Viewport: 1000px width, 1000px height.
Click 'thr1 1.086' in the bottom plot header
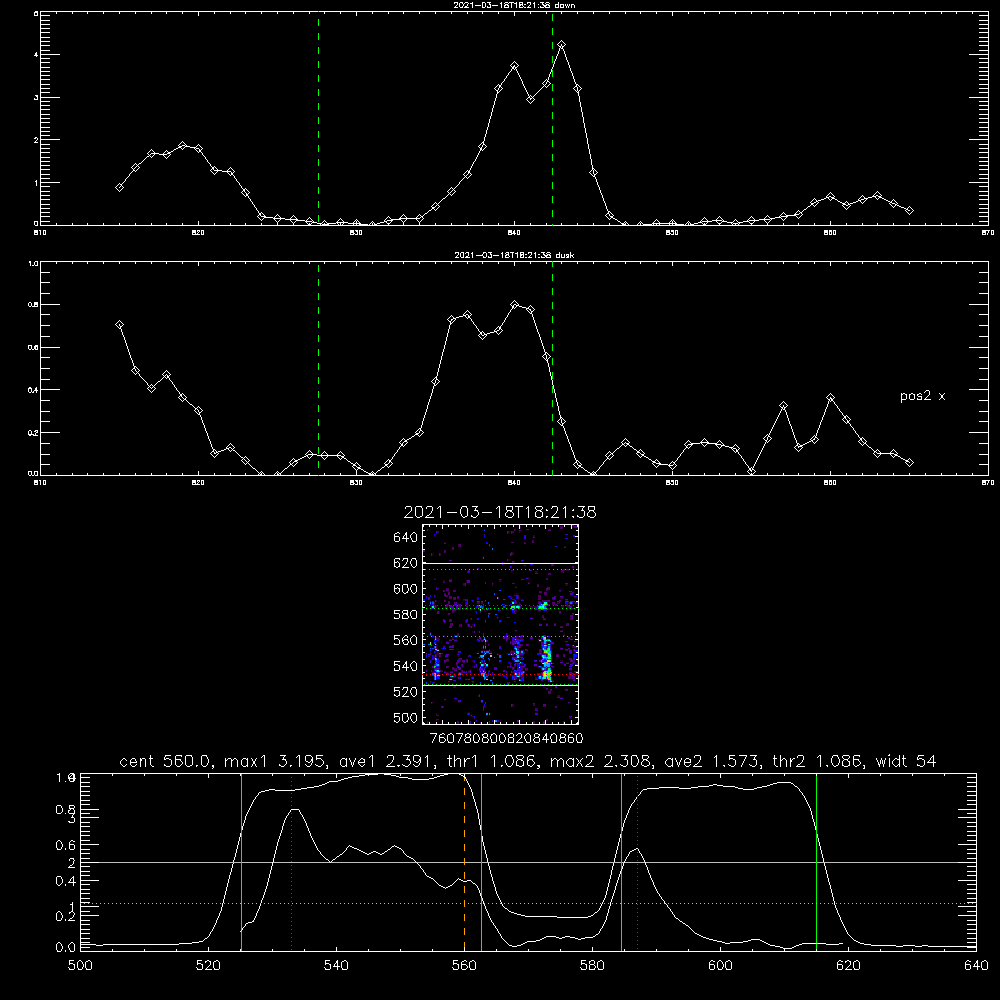click(x=493, y=761)
